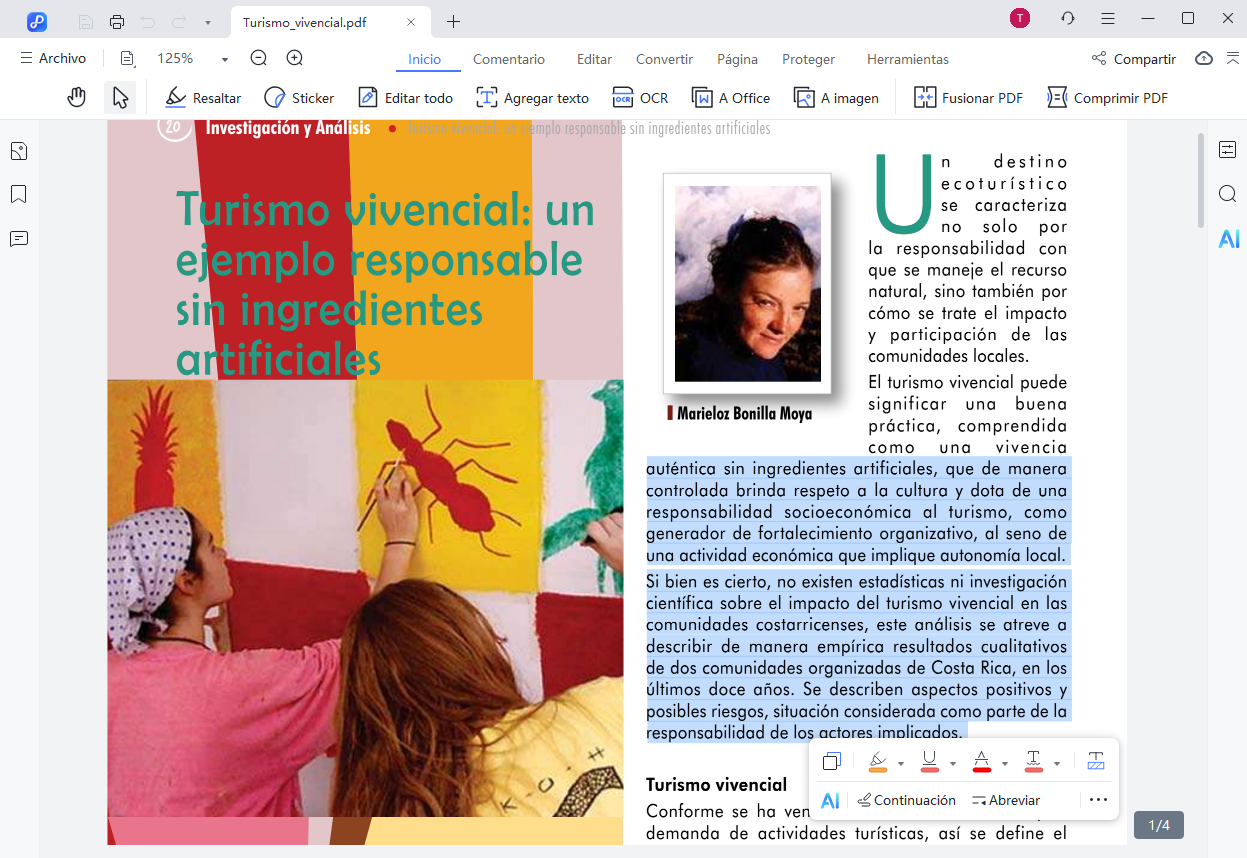Open the Archivo menu

click(53, 59)
